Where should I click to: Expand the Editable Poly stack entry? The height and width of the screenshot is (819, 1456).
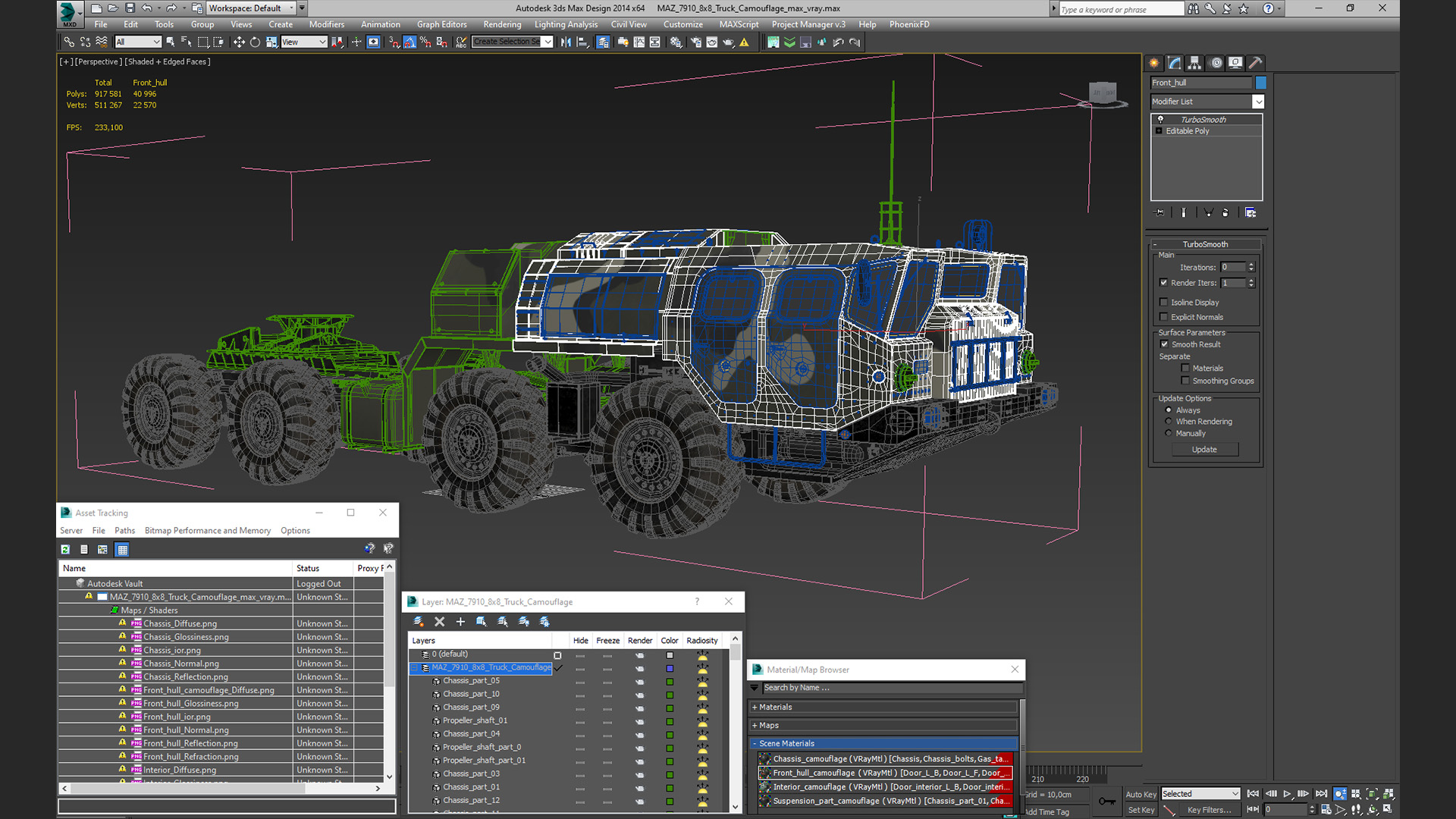(x=1159, y=131)
